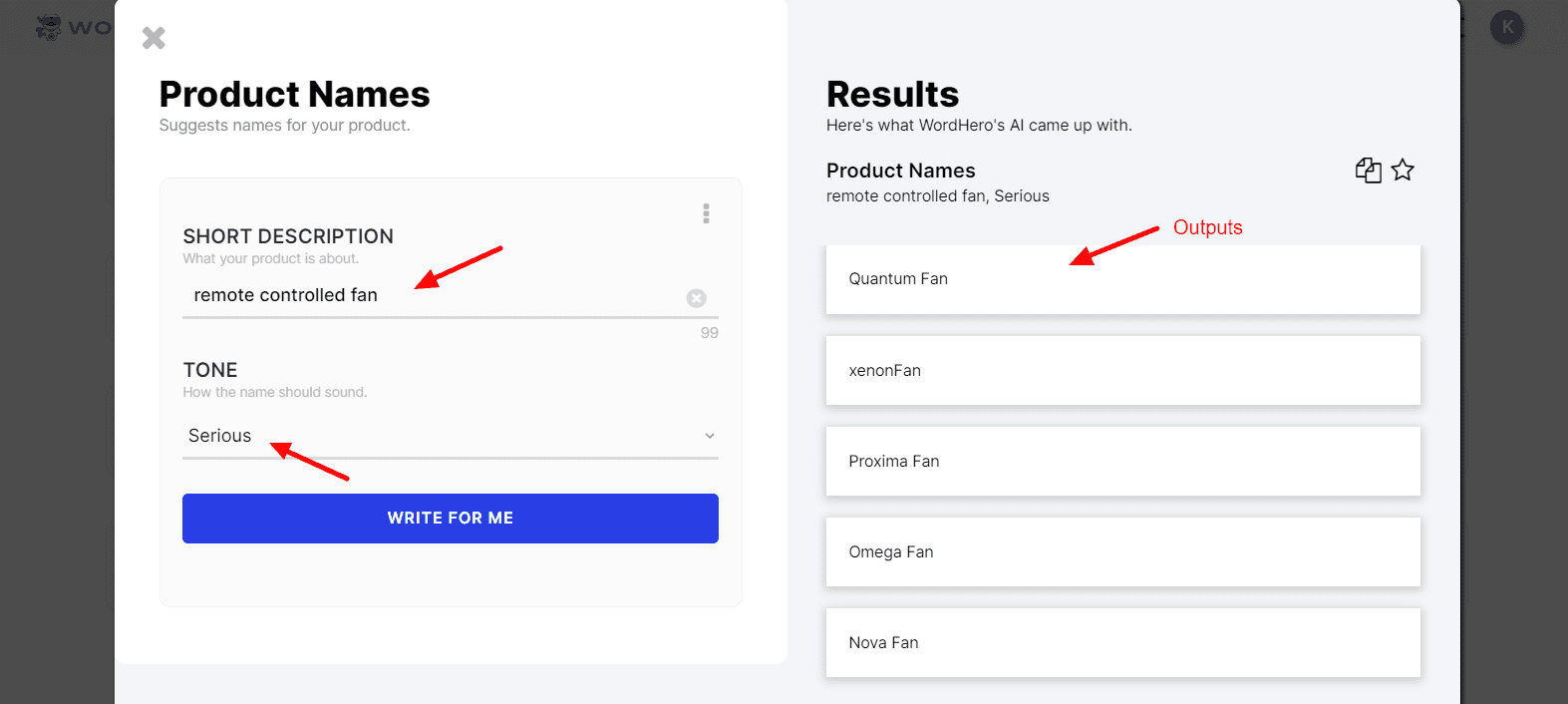Click the Results title text

pos(893,95)
